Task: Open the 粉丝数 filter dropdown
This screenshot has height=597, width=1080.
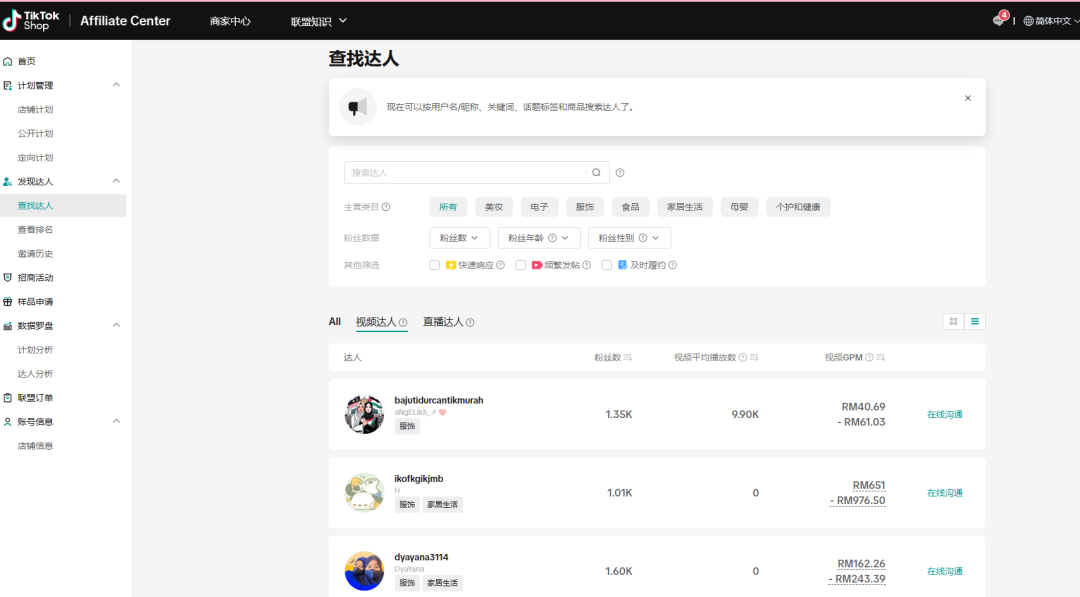Action: pos(459,238)
